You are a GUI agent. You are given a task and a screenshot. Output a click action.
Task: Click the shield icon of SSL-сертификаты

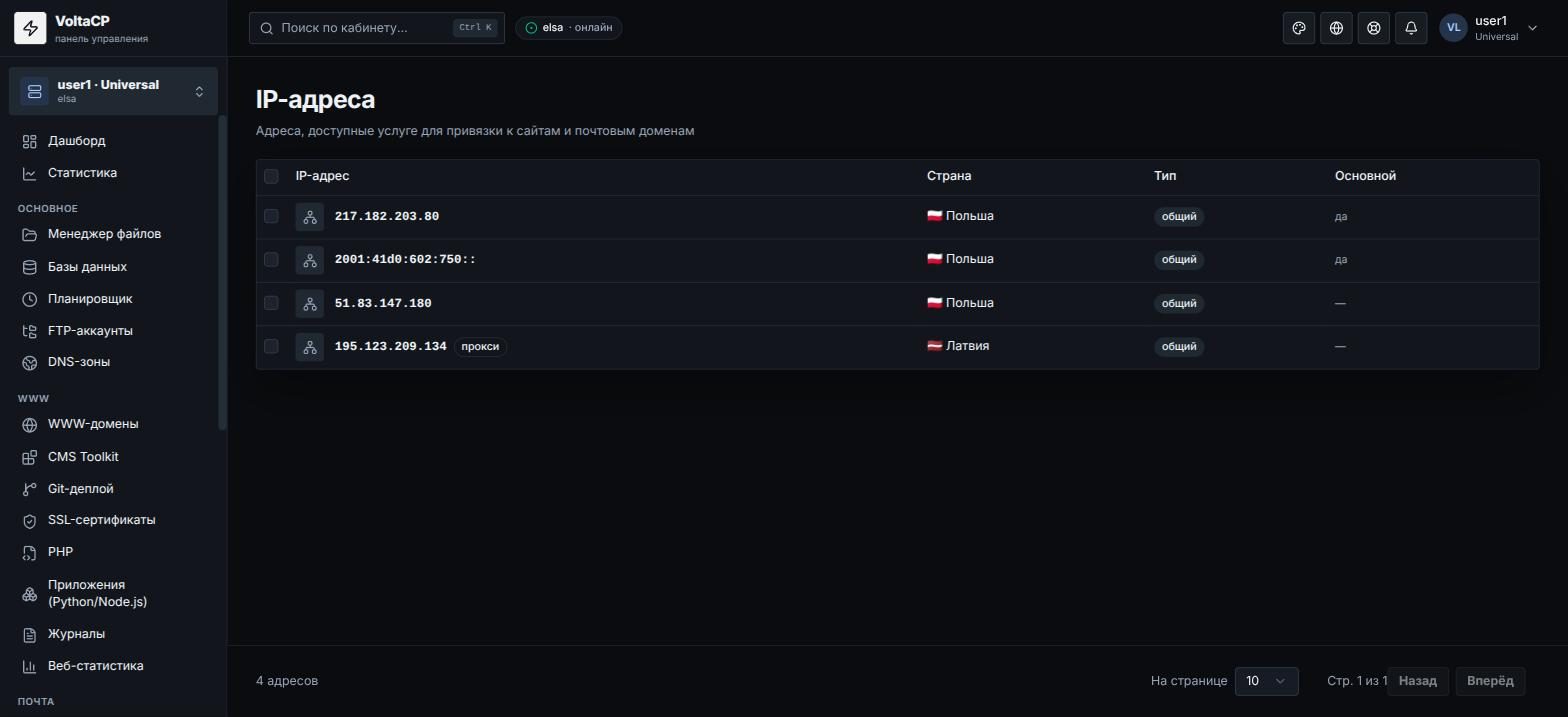(x=30, y=521)
